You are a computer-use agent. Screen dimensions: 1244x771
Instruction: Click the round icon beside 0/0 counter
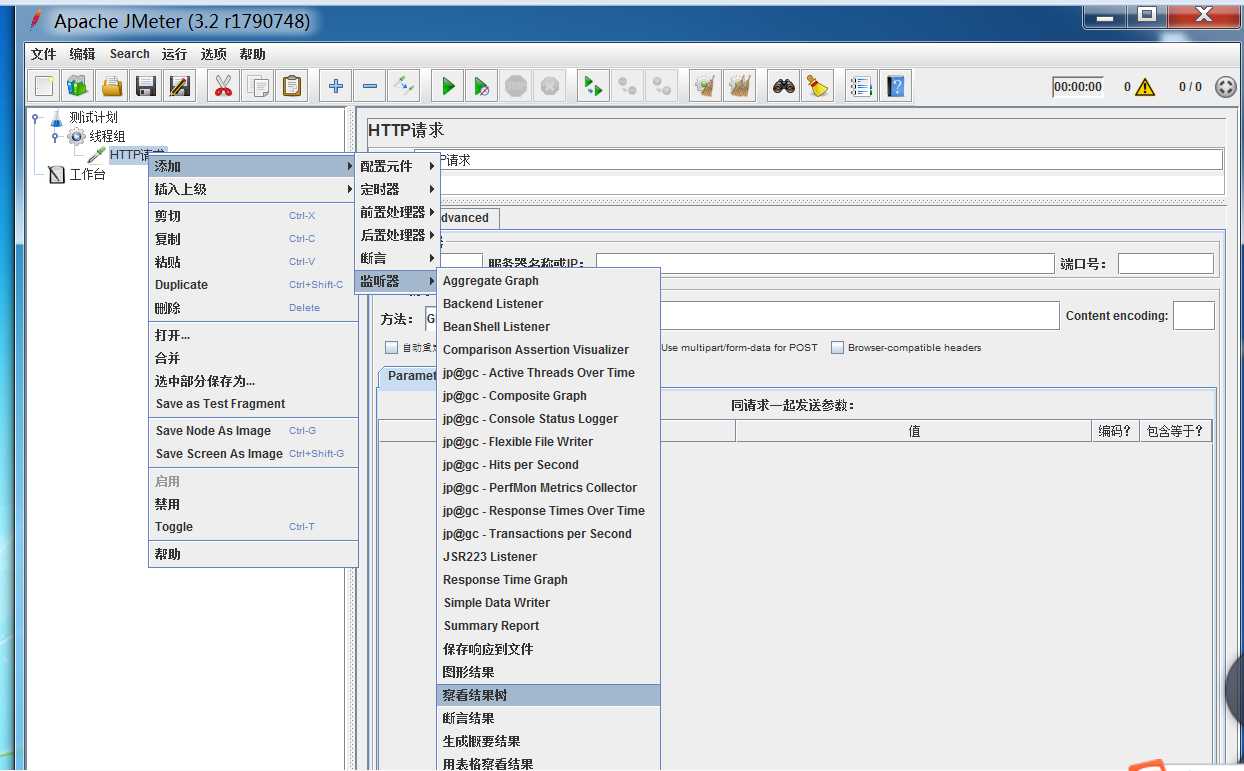(x=1225, y=87)
